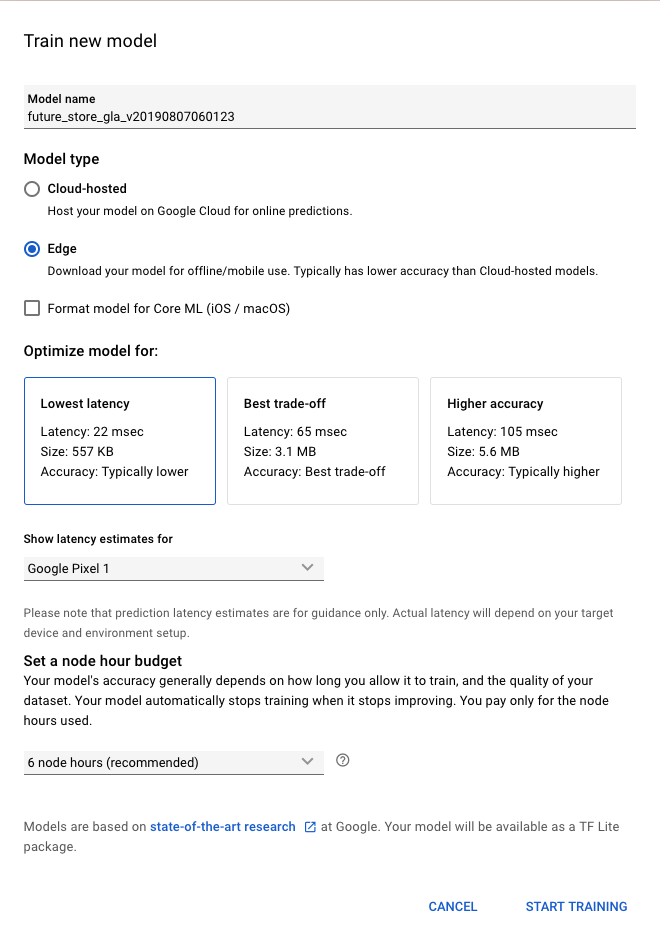Choose the Lowest latency optimization card

click(x=119, y=441)
